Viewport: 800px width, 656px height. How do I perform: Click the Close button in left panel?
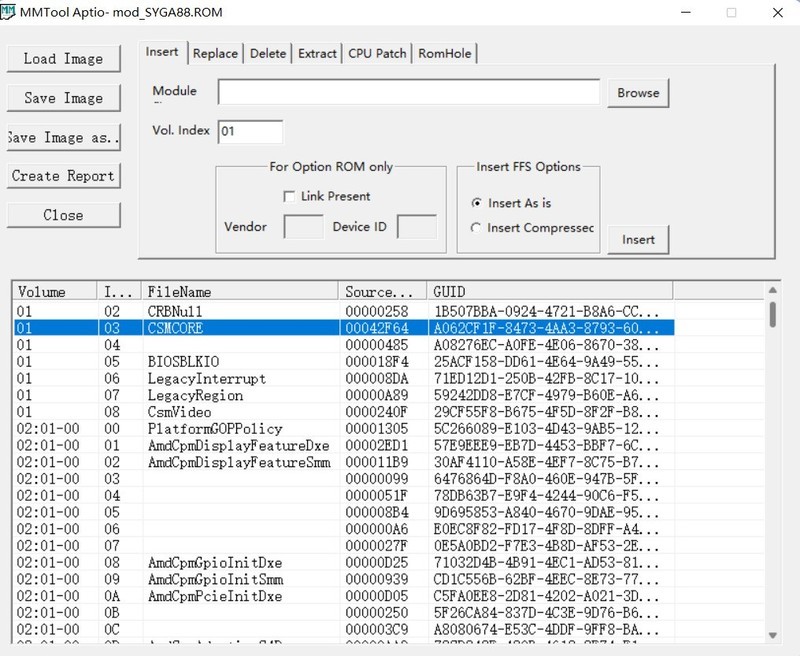click(x=63, y=215)
